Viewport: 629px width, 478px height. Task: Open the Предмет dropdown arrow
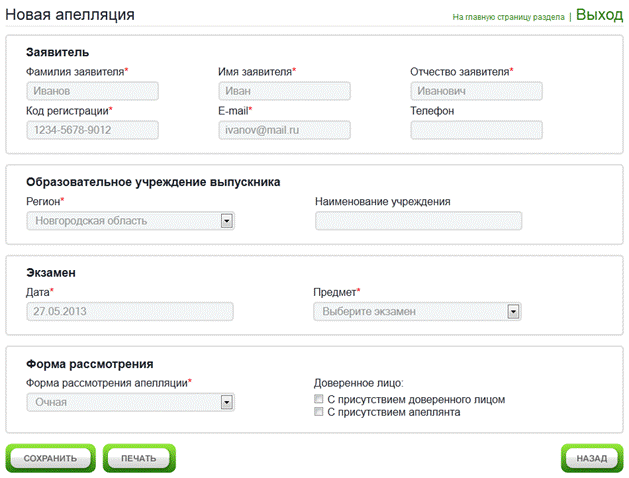(x=513, y=311)
